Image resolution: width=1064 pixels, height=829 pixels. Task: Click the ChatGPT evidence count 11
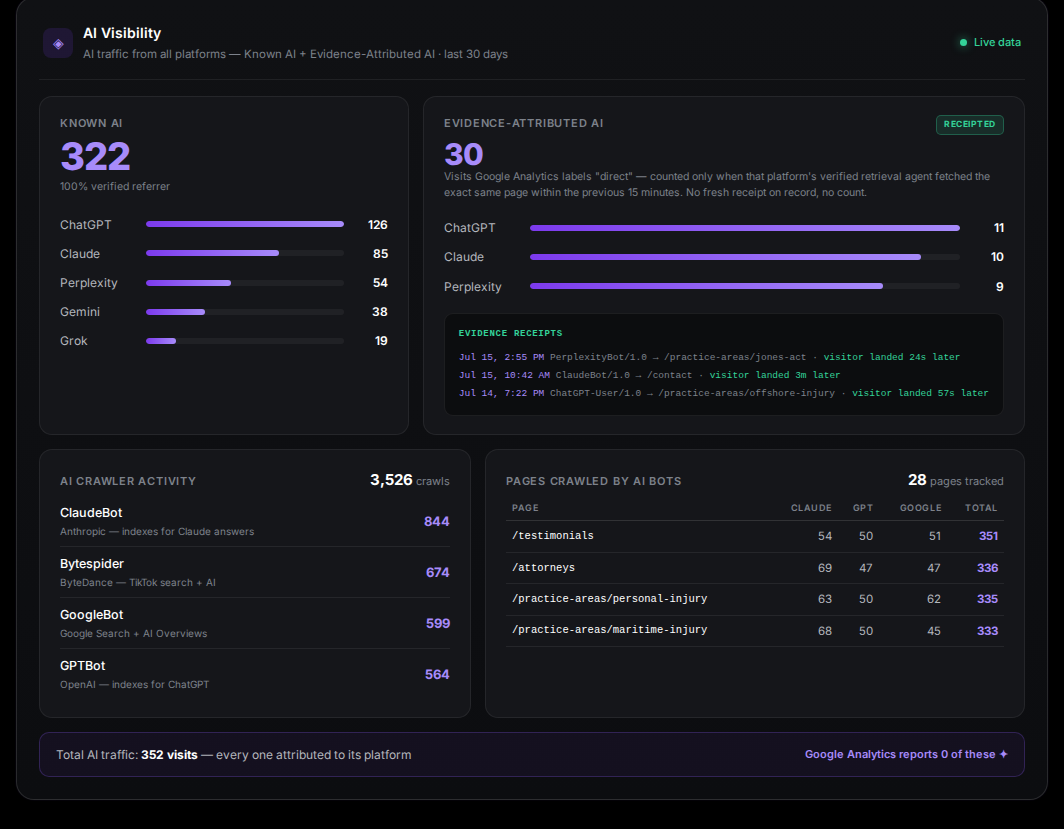point(998,228)
